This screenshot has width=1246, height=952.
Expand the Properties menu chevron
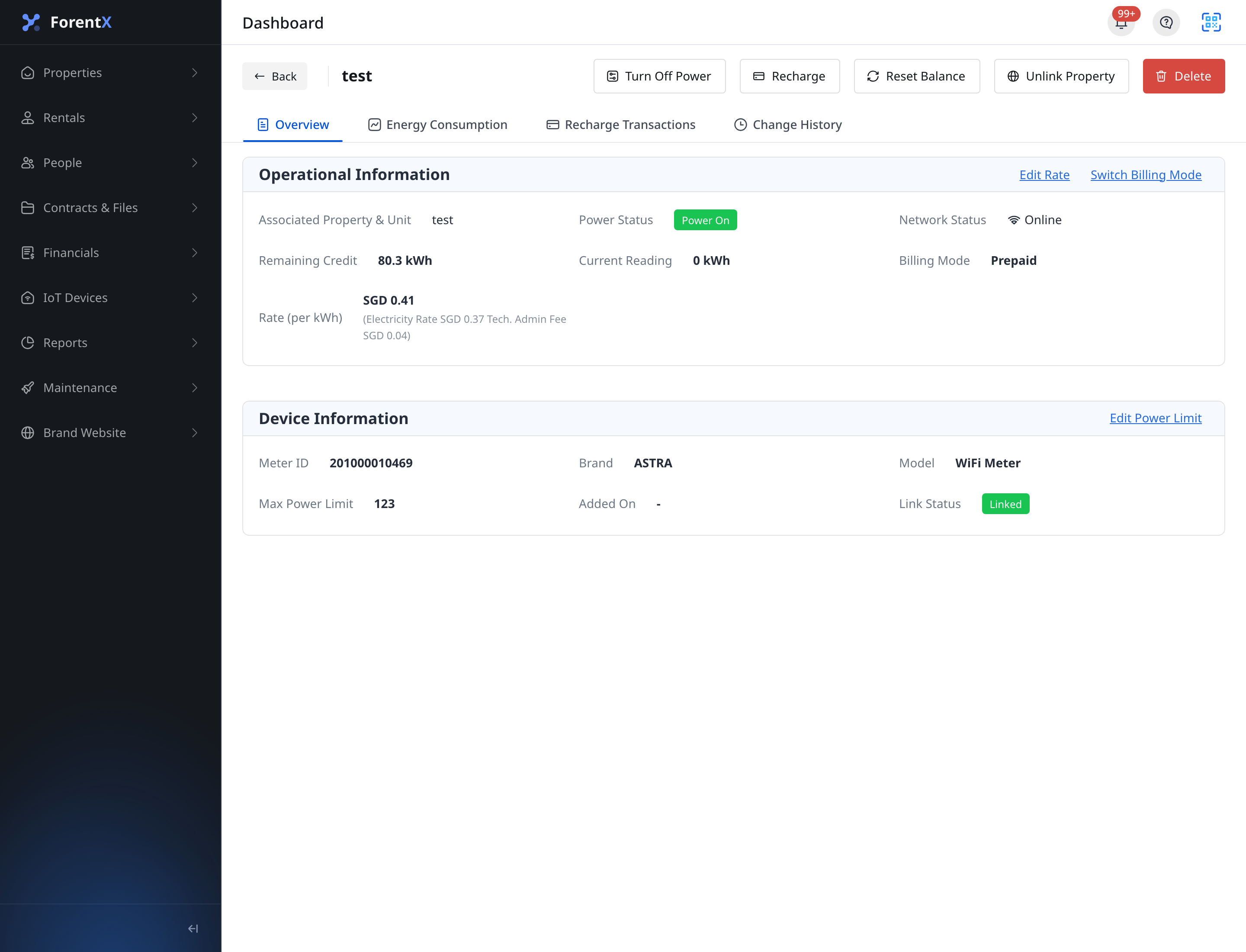click(194, 73)
